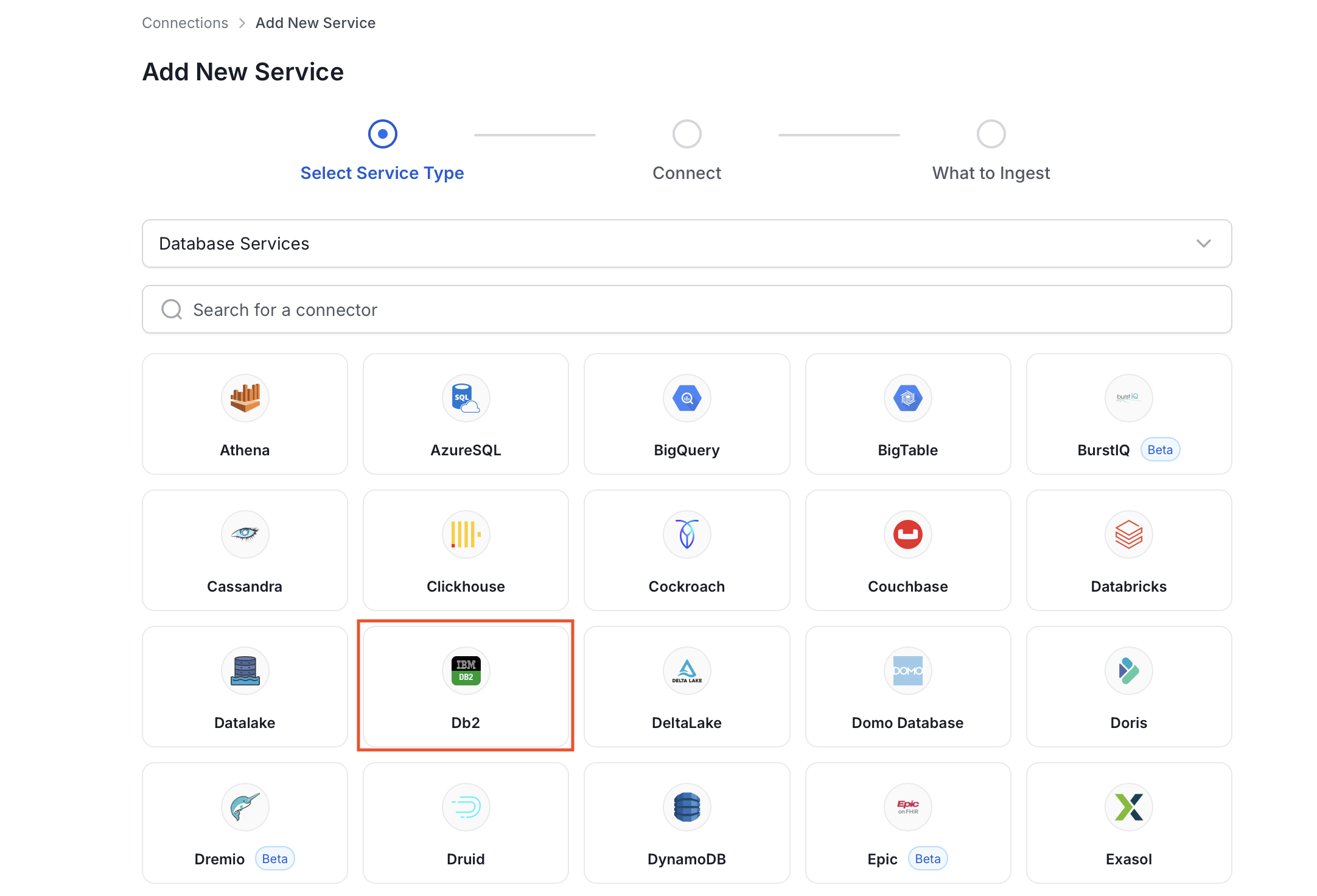
Task: Click the Exasol label text
Action: [1128, 859]
